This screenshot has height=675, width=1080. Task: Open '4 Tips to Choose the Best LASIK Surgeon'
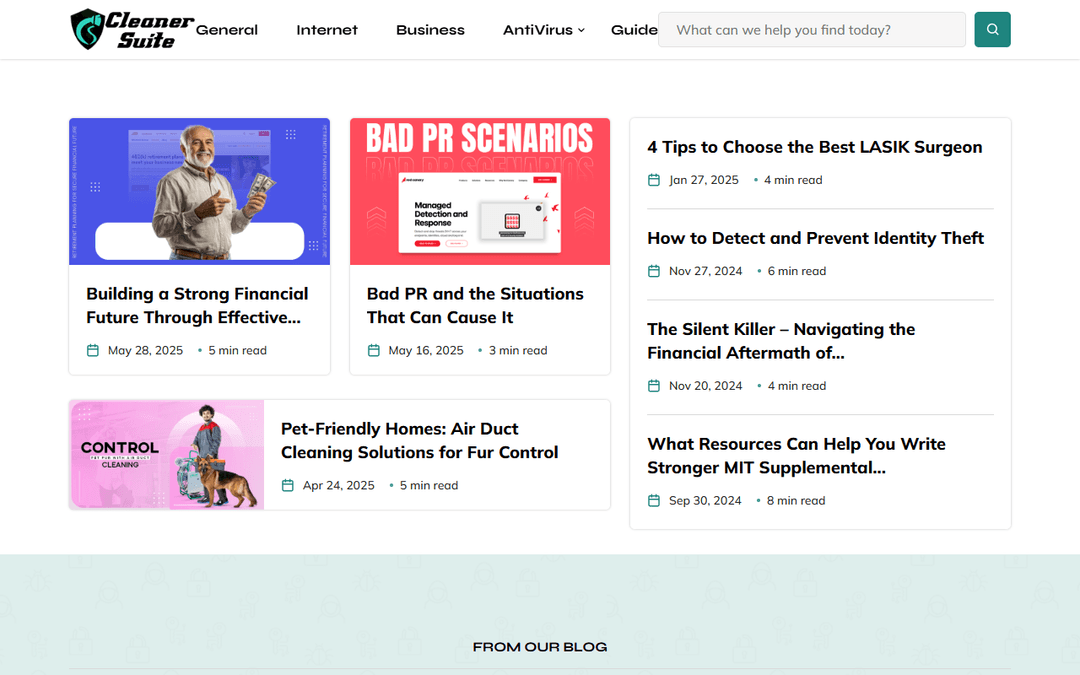click(815, 147)
